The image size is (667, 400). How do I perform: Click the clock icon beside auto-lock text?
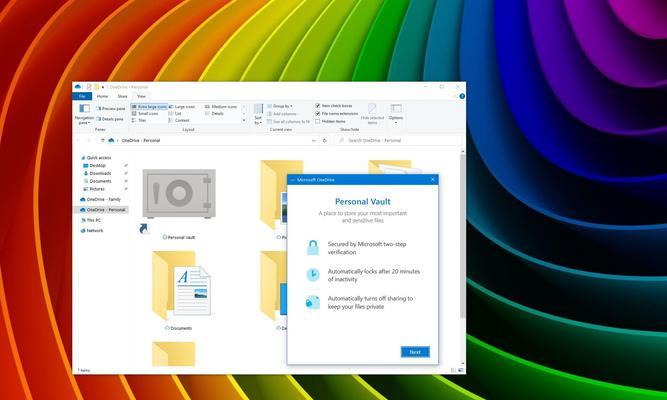coord(313,274)
